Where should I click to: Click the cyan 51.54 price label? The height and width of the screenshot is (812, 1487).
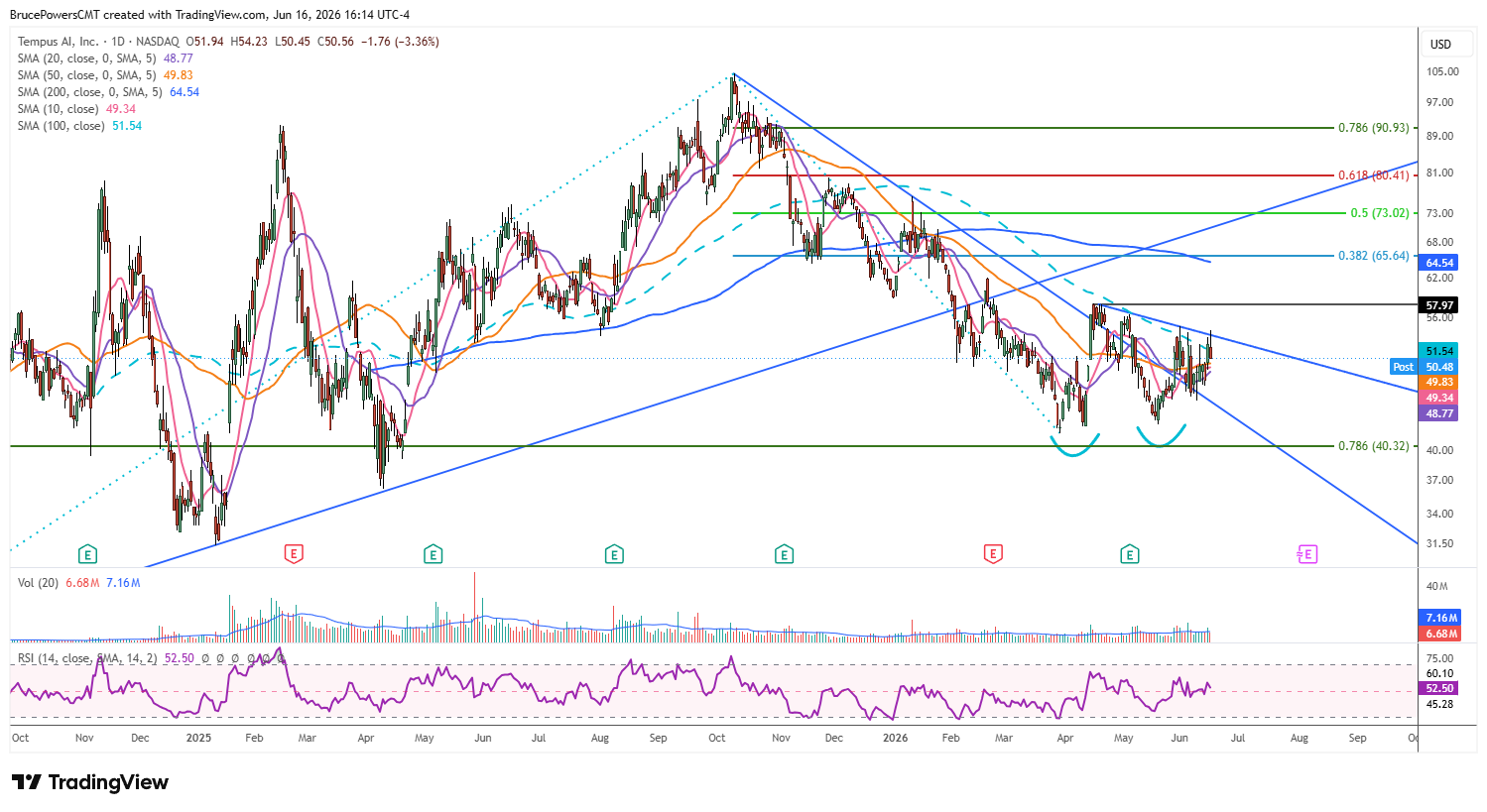click(x=1439, y=351)
